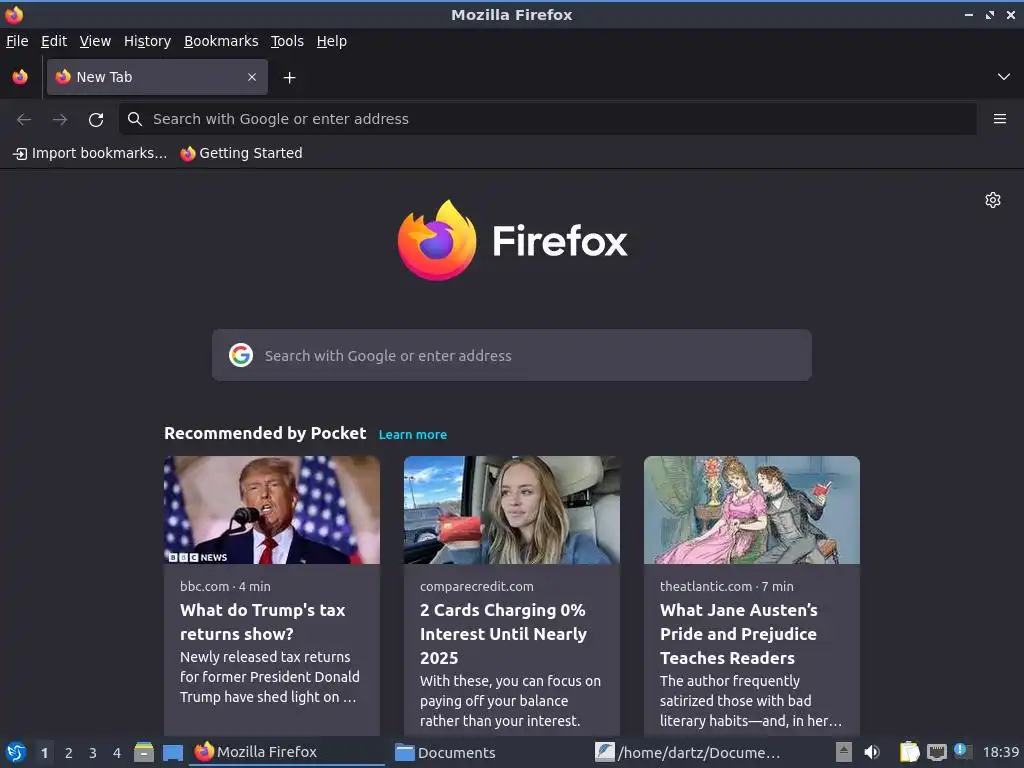Viewport: 1024px width, 768px height.
Task: Open the Help menu
Action: coord(332,41)
